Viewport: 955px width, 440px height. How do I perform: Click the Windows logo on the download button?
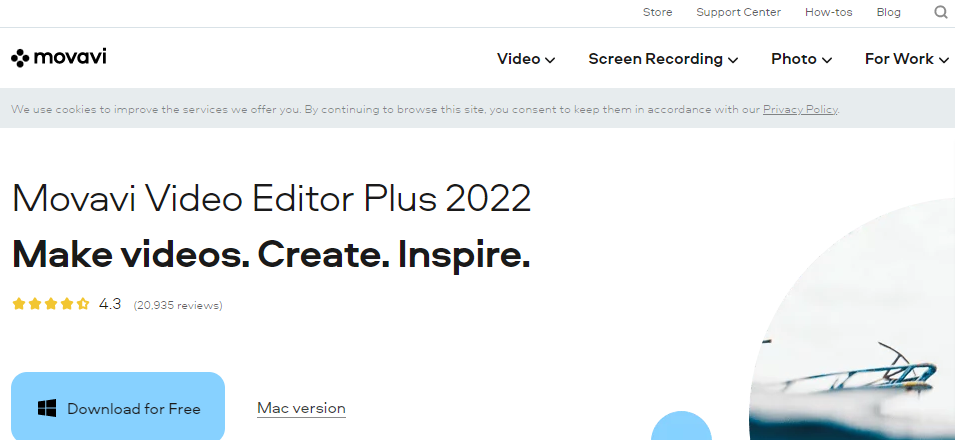coord(47,408)
